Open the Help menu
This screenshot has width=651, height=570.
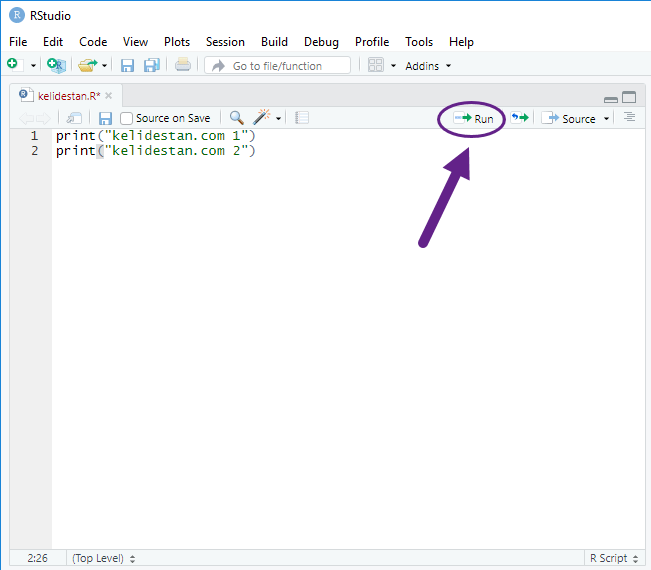pos(461,42)
